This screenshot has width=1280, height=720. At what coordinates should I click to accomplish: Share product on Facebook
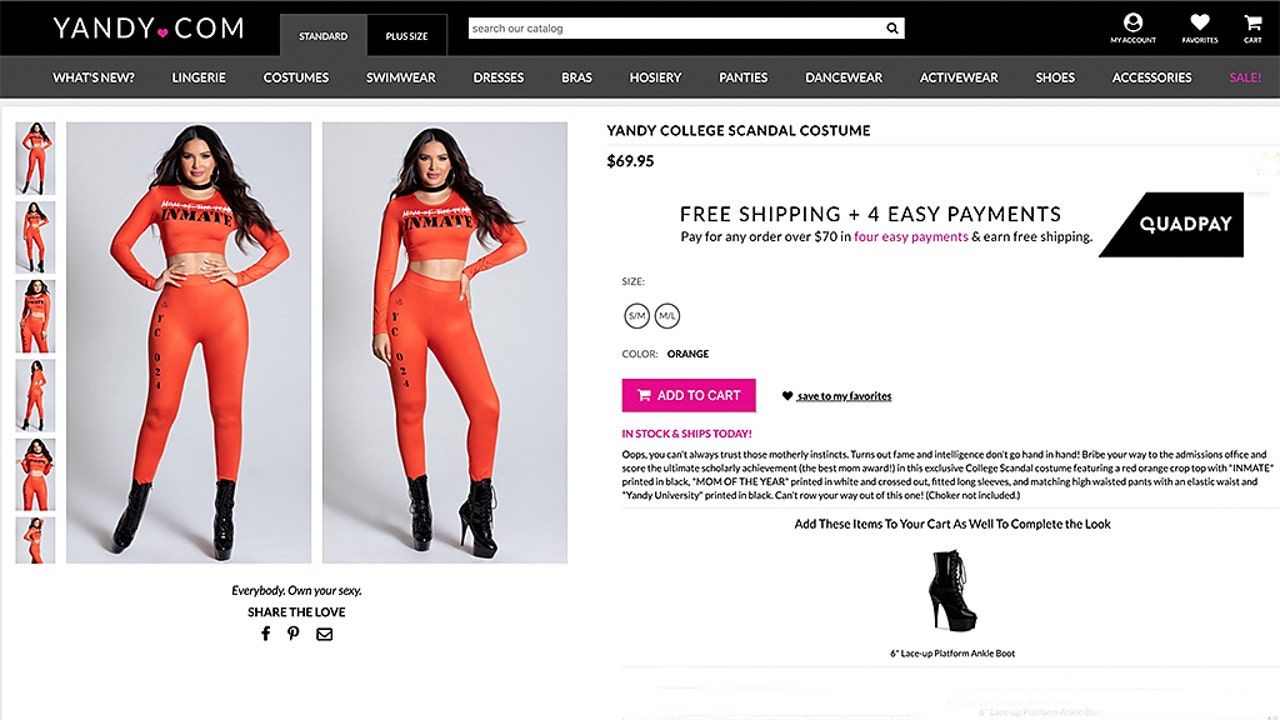pyautogui.click(x=265, y=634)
